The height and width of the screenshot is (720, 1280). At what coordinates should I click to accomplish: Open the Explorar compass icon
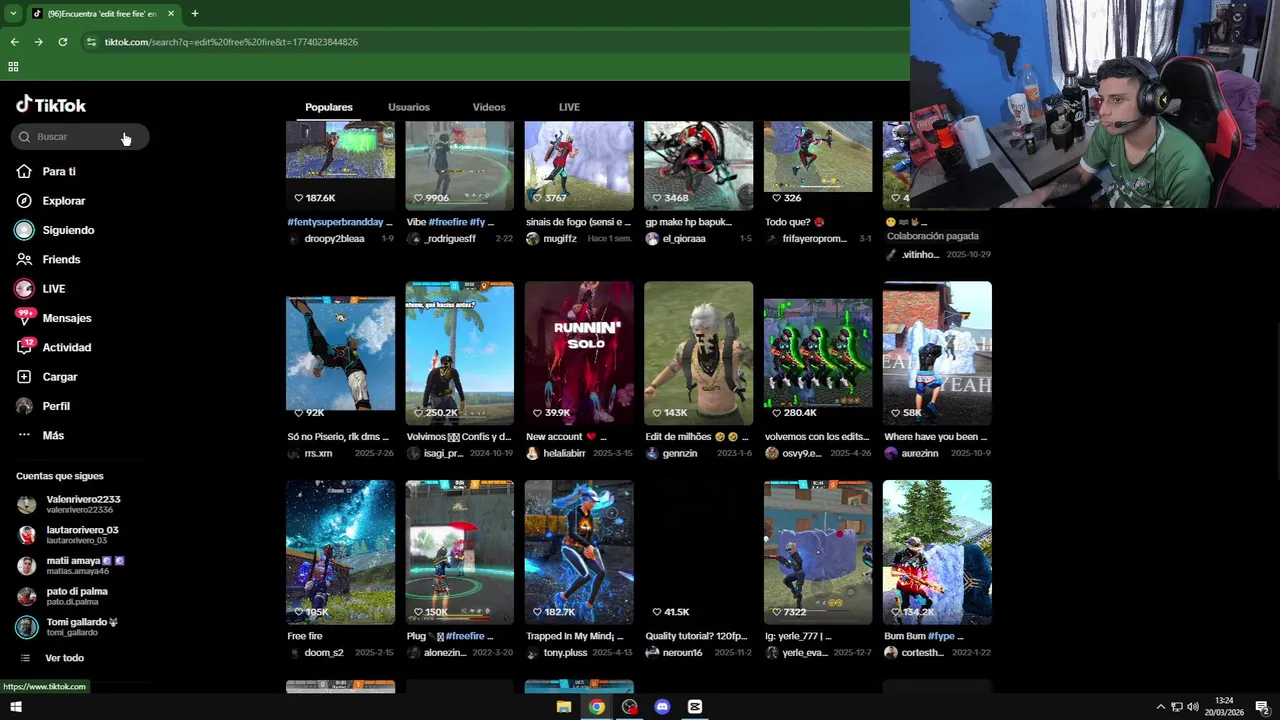(x=24, y=201)
